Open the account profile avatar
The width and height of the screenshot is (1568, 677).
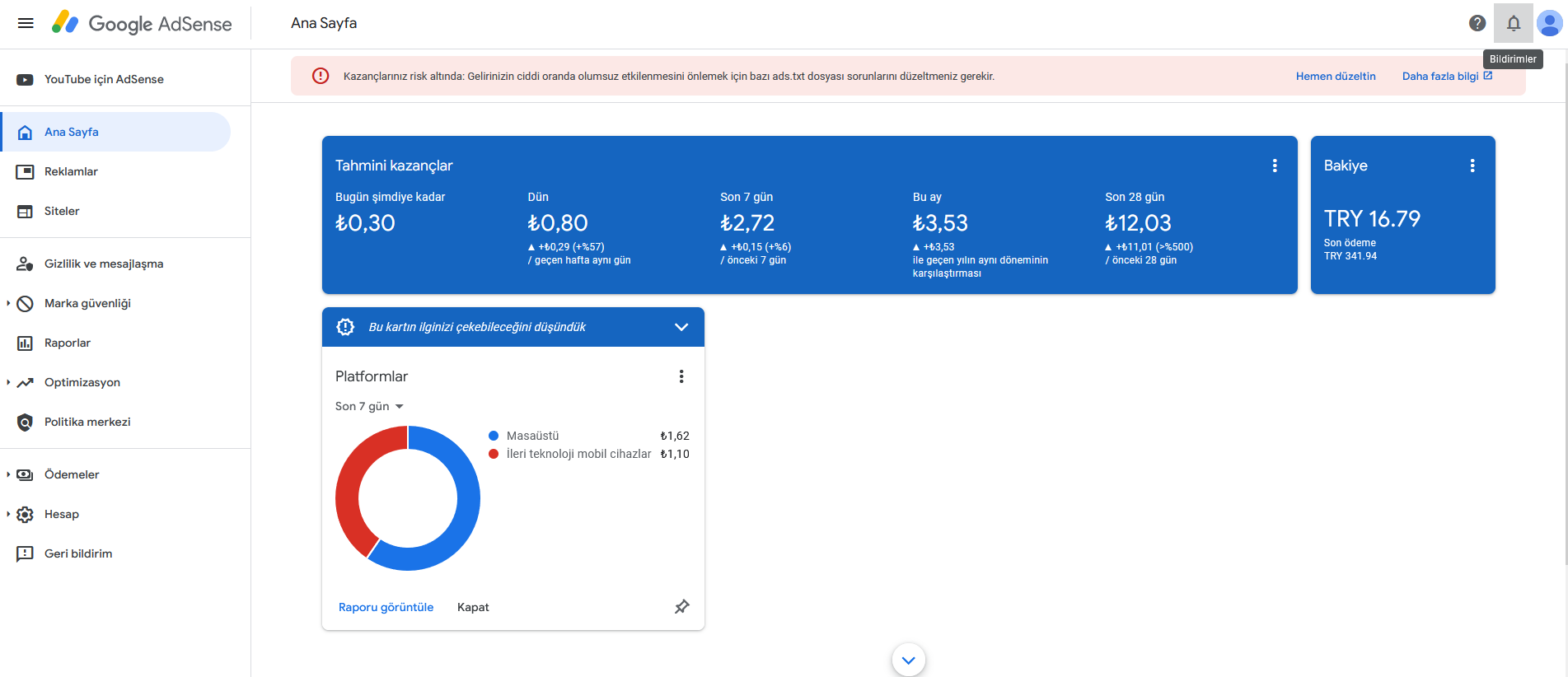pos(1550,23)
